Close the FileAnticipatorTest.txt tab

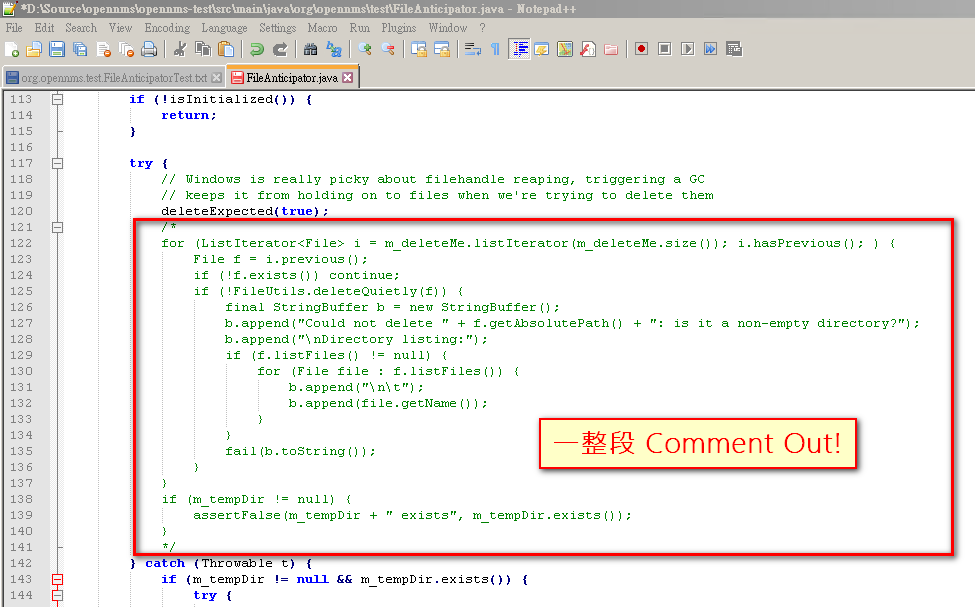(x=216, y=78)
